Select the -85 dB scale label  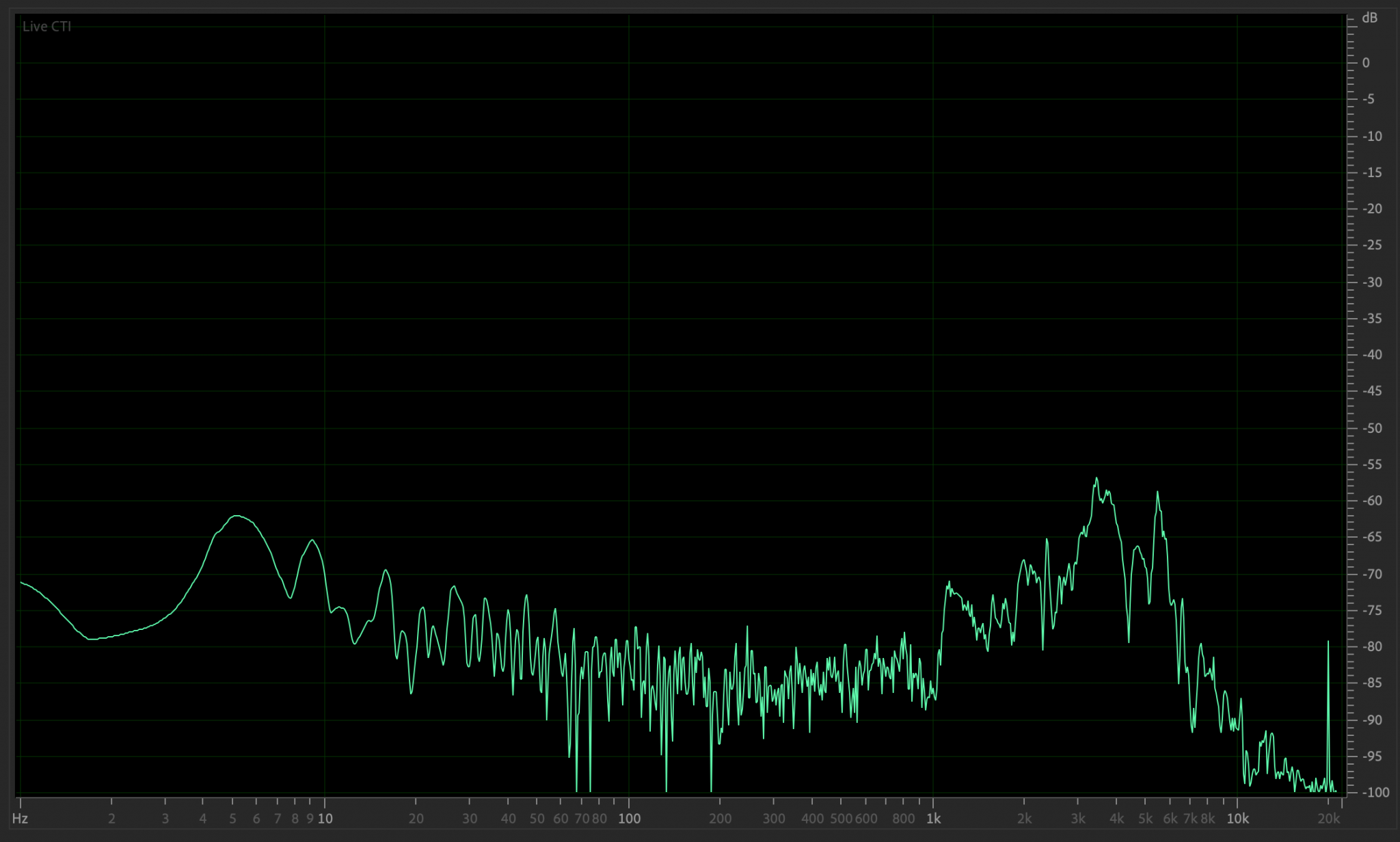click(x=1371, y=683)
